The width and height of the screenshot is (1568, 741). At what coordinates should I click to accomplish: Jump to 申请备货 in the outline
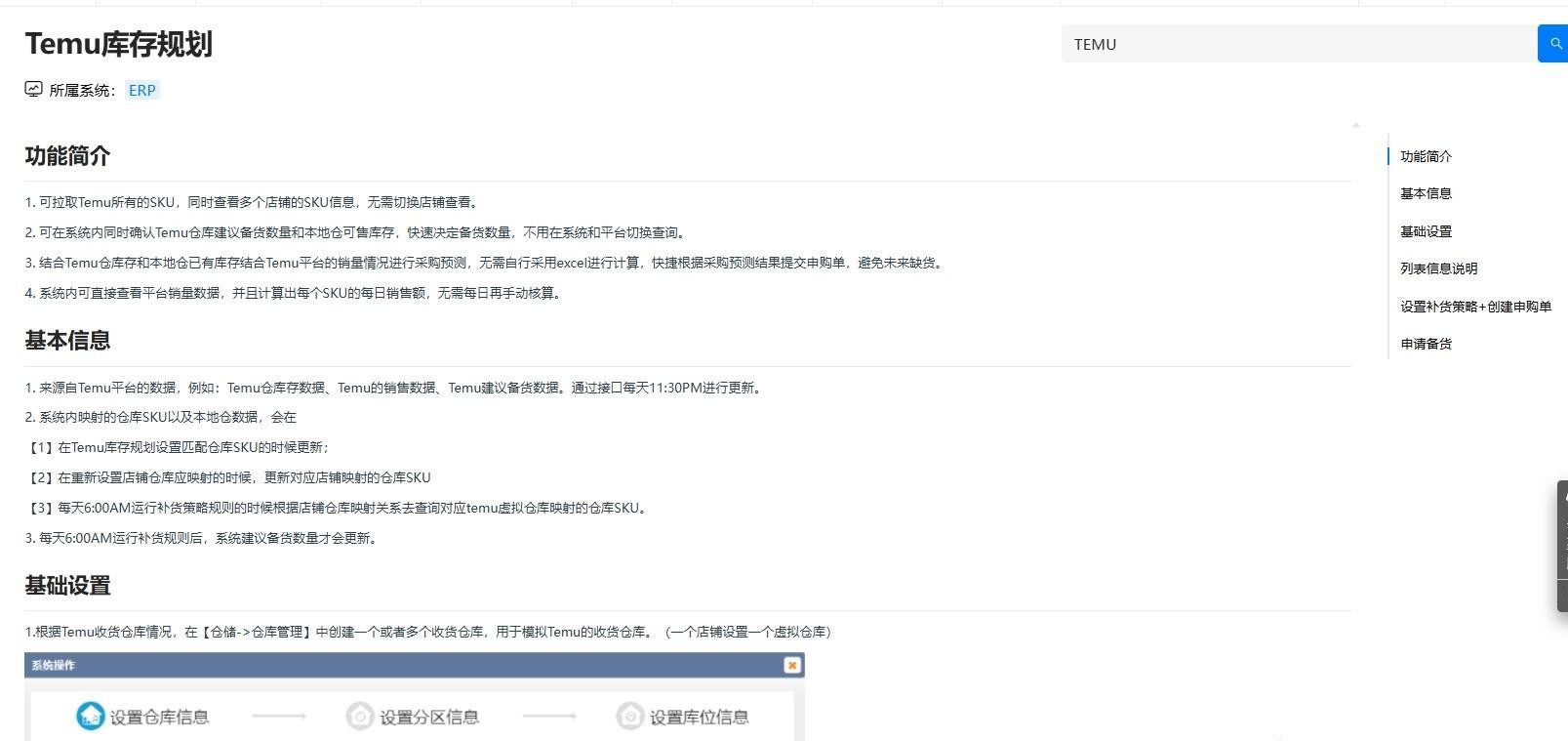click(x=1426, y=344)
